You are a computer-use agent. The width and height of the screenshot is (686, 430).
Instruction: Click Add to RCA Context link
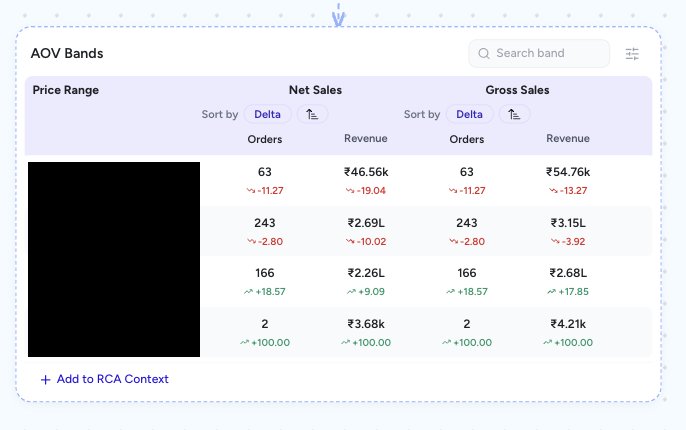[112, 379]
